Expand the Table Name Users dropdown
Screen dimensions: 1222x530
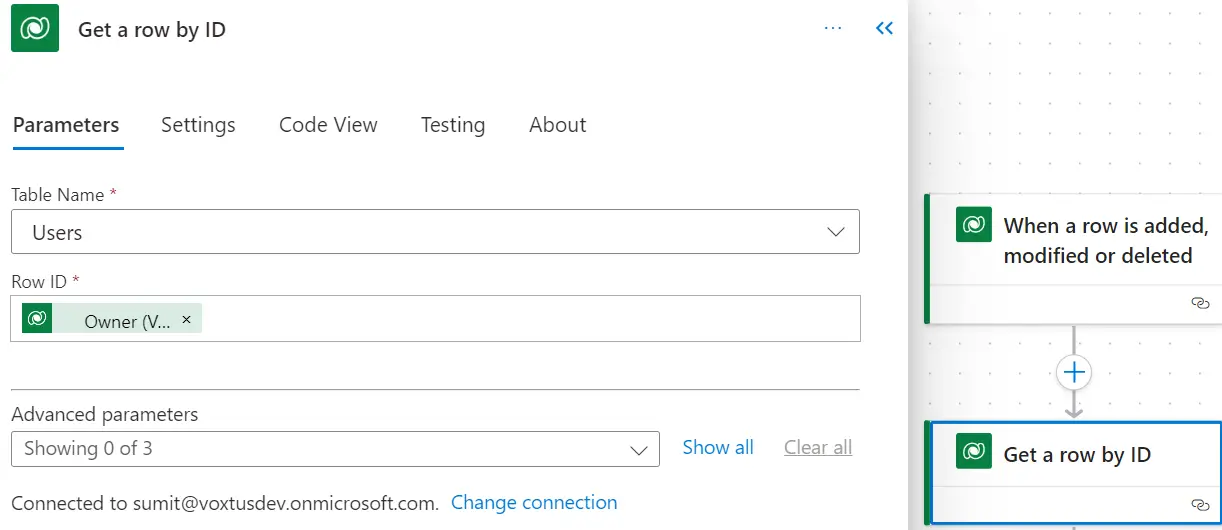click(x=435, y=232)
